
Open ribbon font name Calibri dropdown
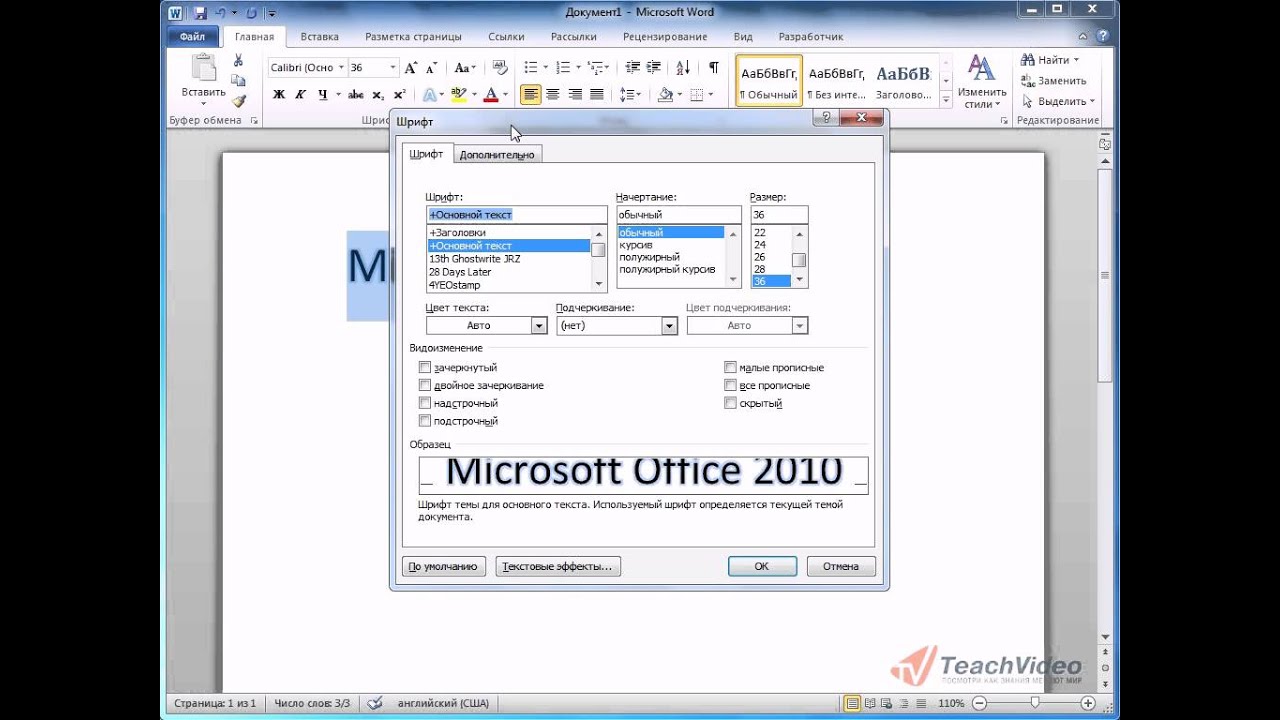click(341, 68)
